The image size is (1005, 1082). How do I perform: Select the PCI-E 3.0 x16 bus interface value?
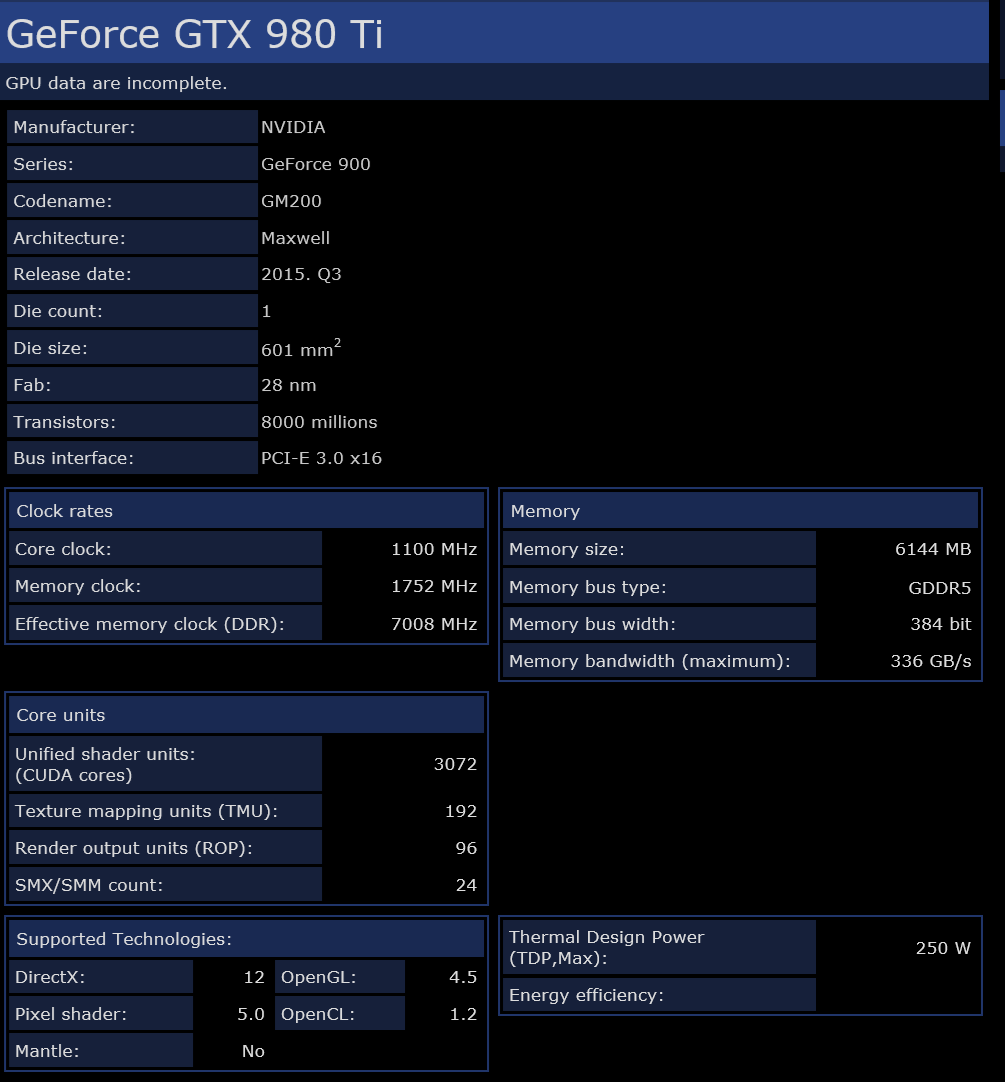321,458
